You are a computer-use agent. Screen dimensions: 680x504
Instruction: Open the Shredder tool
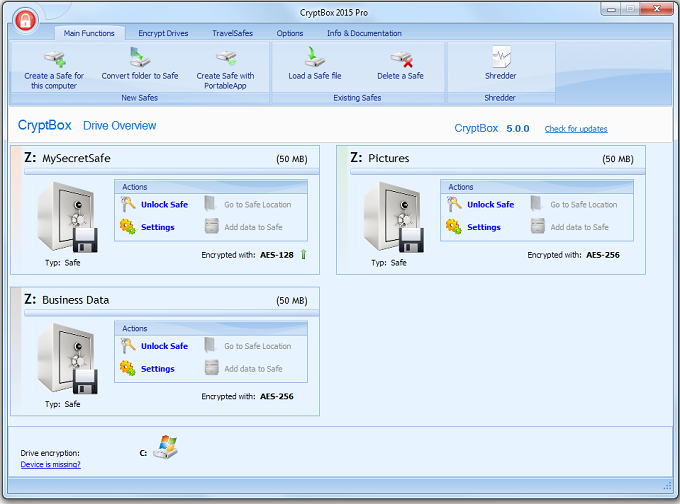500,59
